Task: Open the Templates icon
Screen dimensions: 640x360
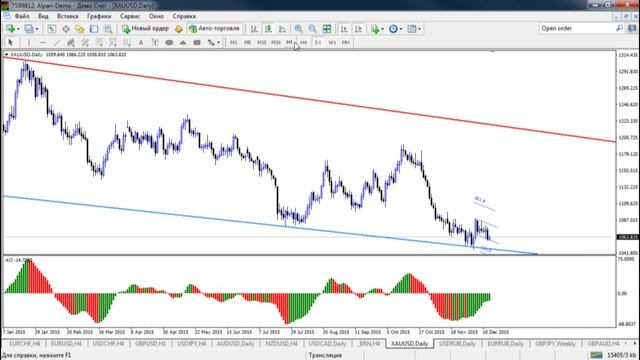Action: tap(412, 29)
